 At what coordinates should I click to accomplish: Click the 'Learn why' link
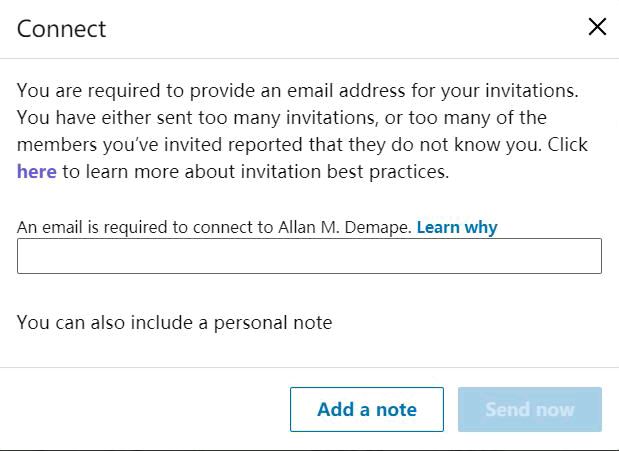[457, 227]
